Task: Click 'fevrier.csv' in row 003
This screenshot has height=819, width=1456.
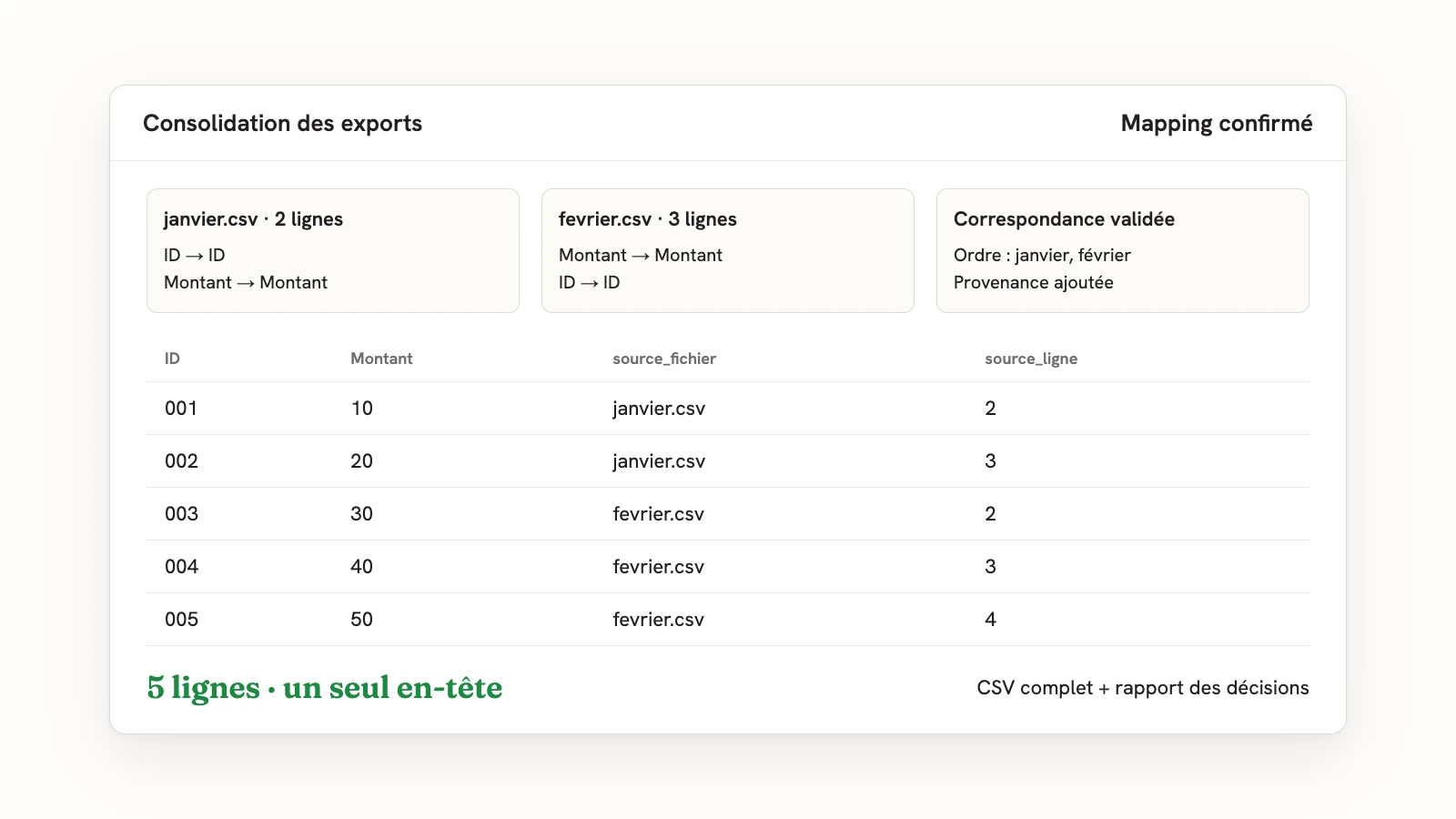Action: click(659, 514)
